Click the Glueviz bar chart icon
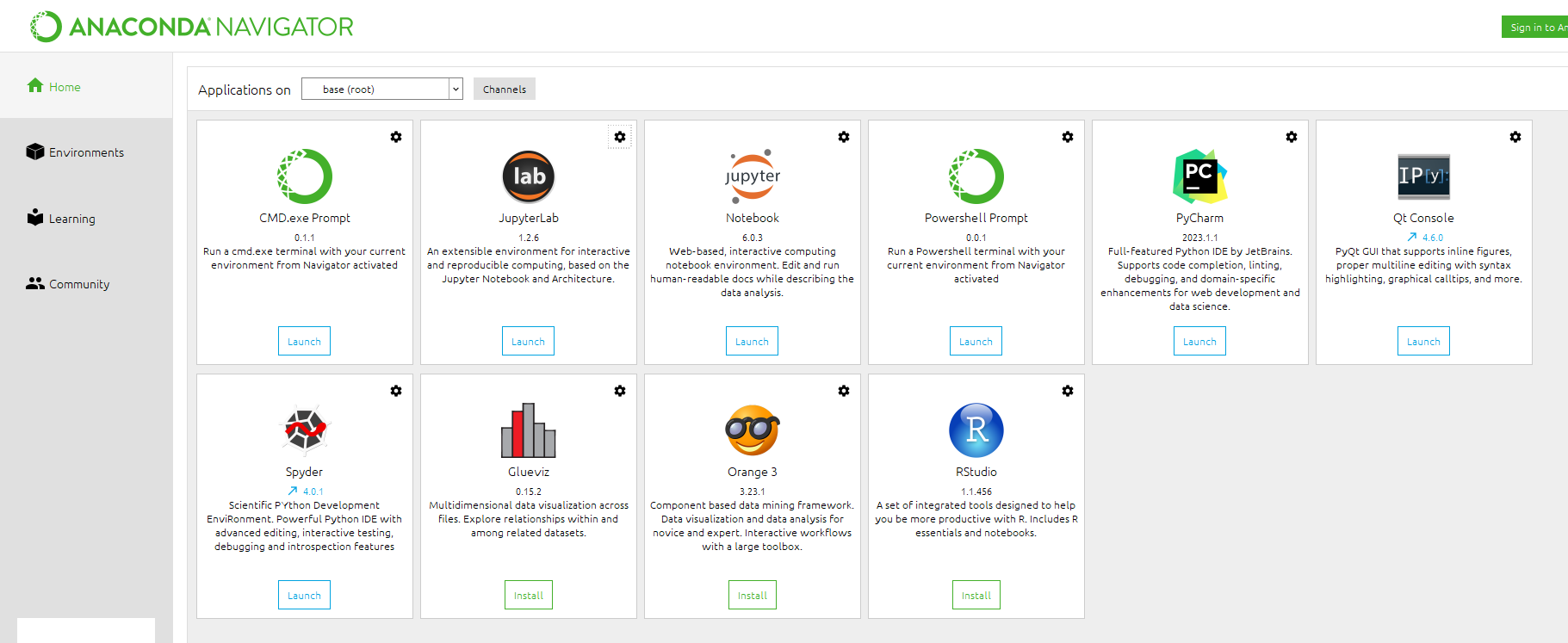The height and width of the screenshot is (643, 1568). click(x=529, y=430)
